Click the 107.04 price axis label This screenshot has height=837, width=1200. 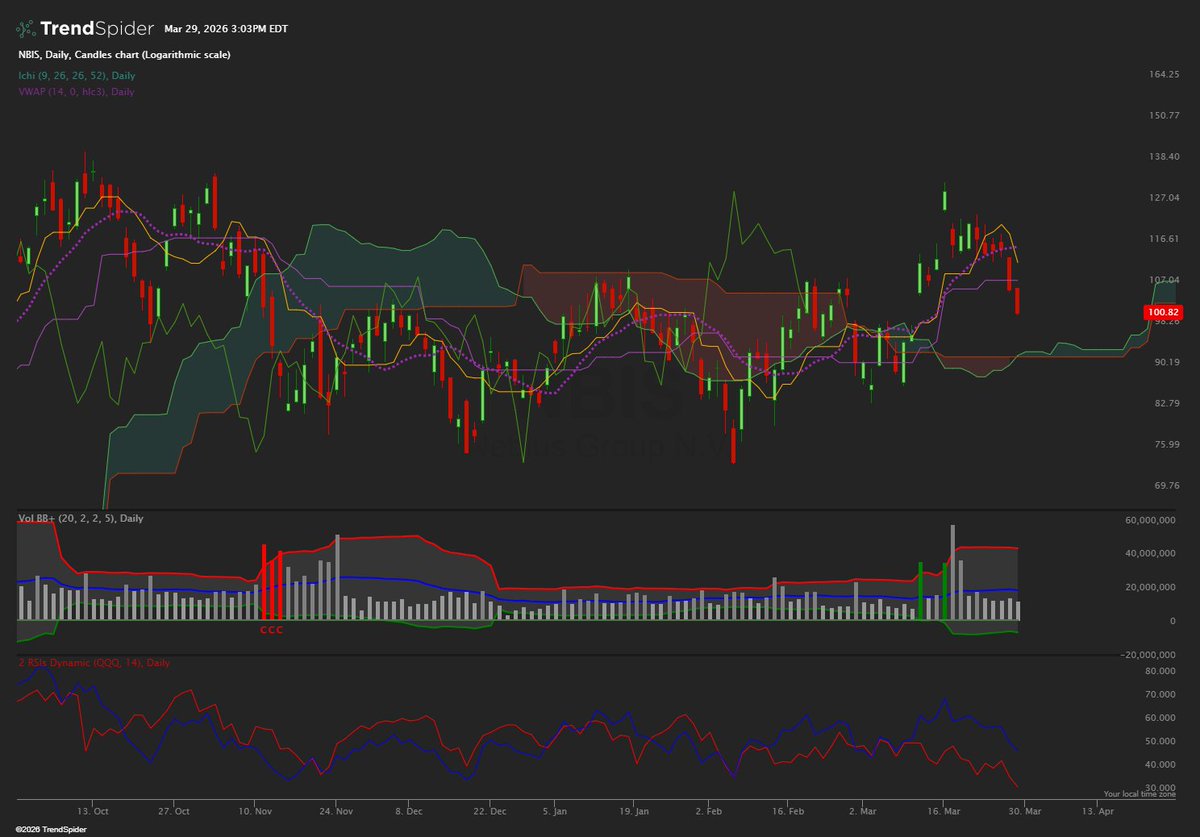click(1164, 279)
